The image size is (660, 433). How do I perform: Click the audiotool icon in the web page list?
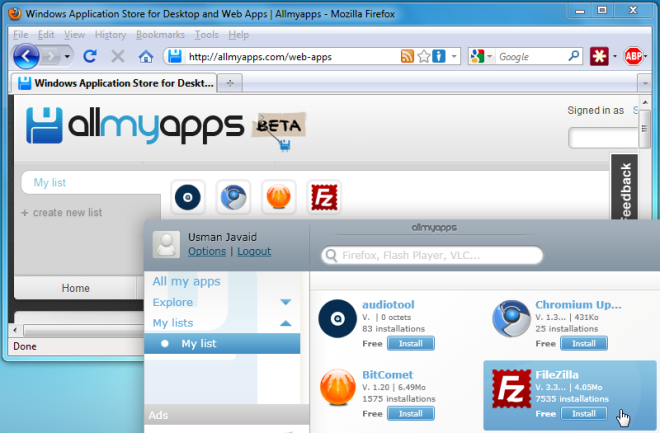[188, 197]
